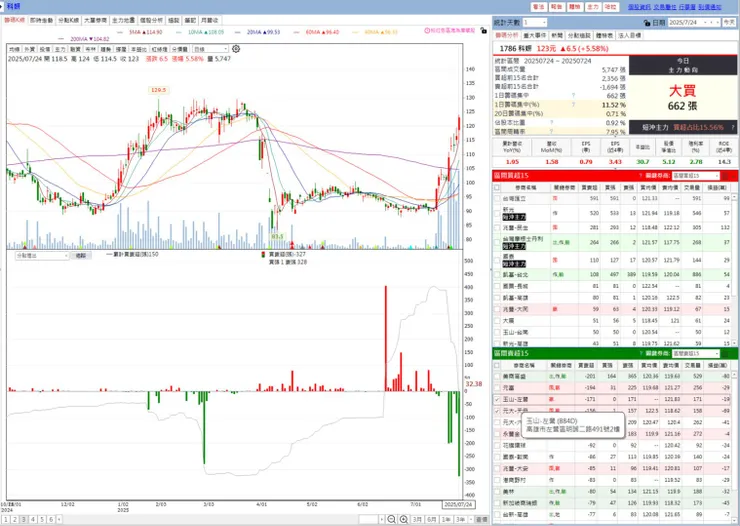This screenshot has width=740, height=526.
Task: Switch to 個股分析 tab
Action: [x=151, y=21]
